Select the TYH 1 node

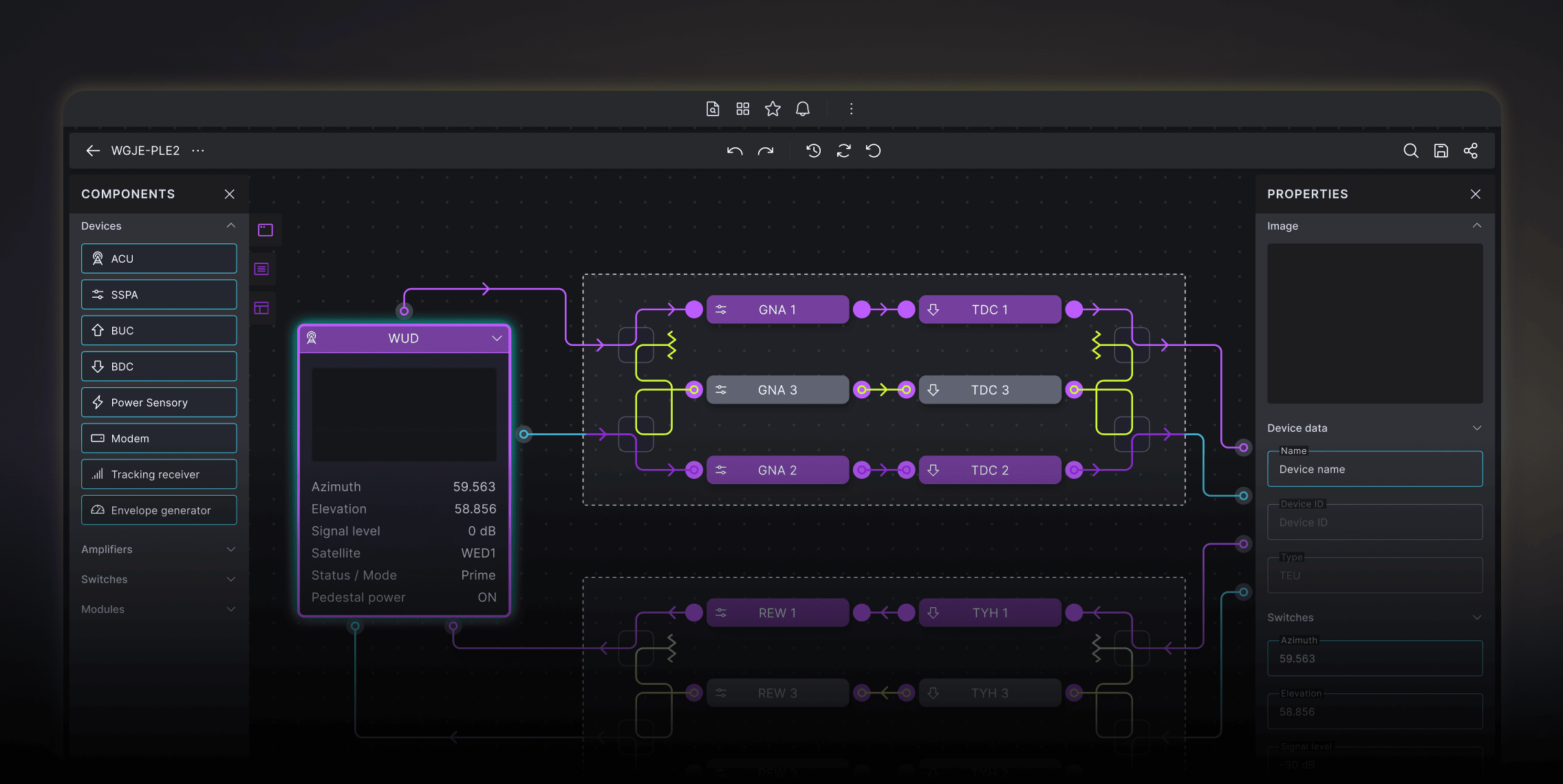pyautogui.click(x=990, y=613)
